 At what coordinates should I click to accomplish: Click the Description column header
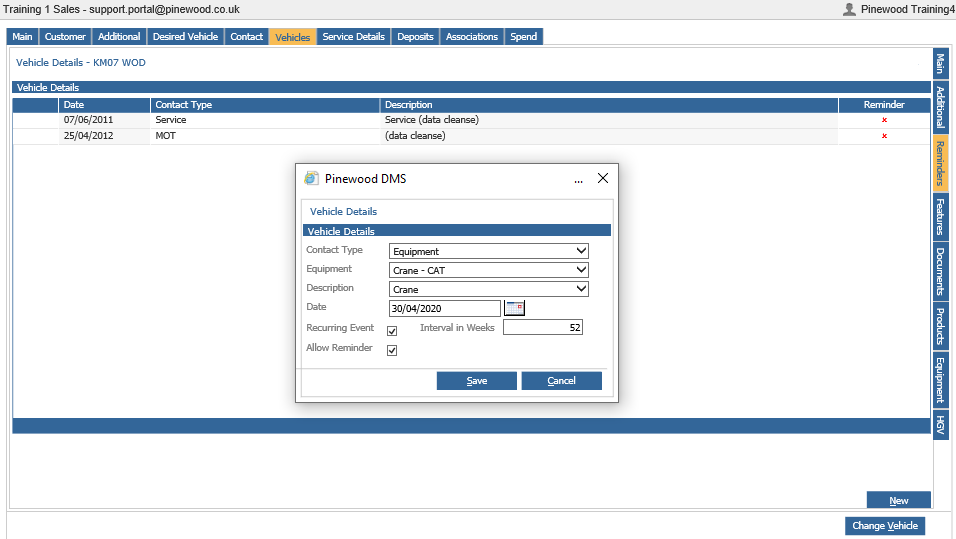click(x=609, y=105)
